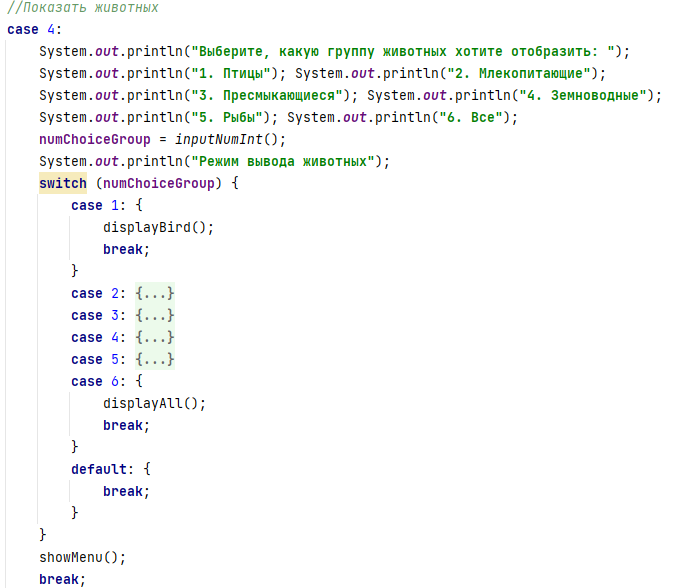Click the comment //Показать животных
This screenshot has width=679, height=588.
(83, 7)
